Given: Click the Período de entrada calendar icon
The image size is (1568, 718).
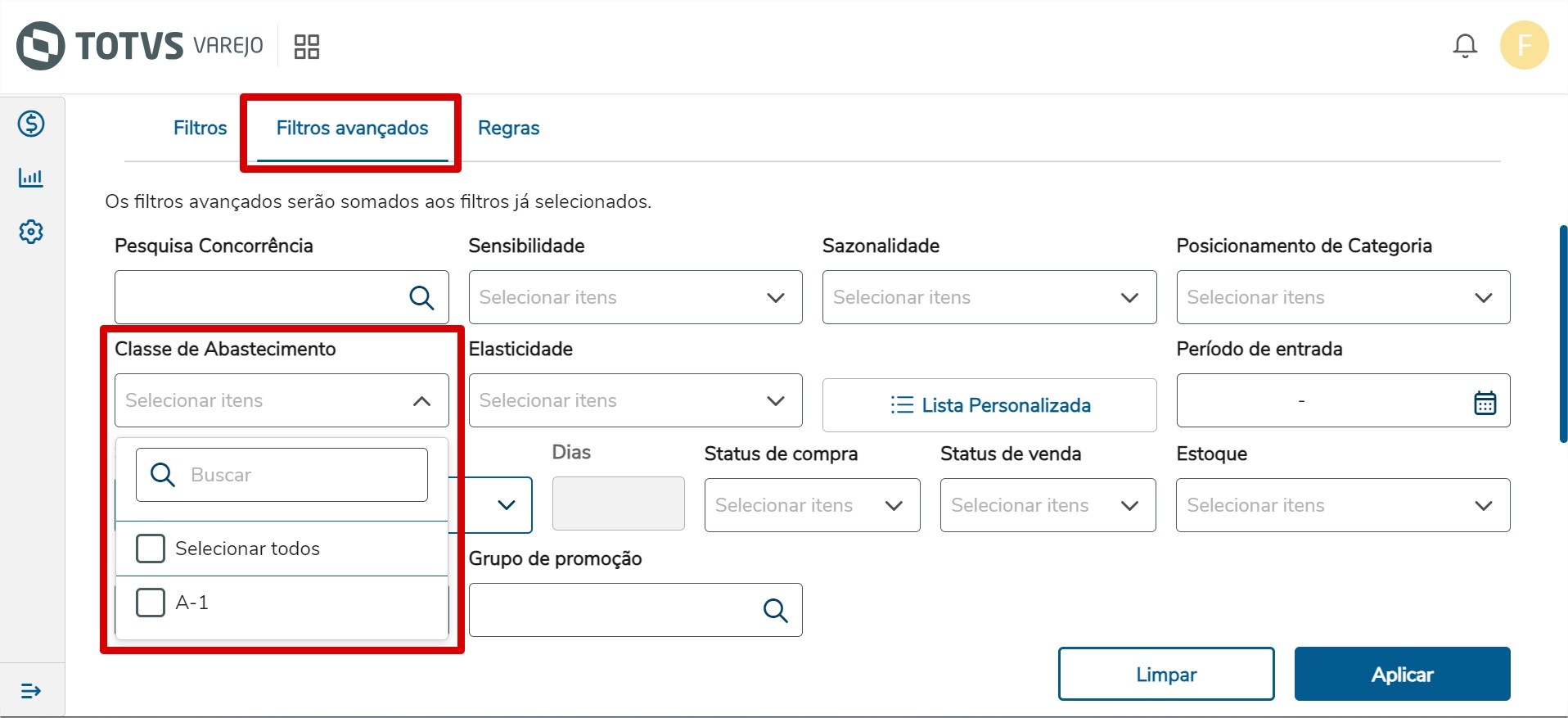Looking at the screenshot, I should (x=1485, y=402).
